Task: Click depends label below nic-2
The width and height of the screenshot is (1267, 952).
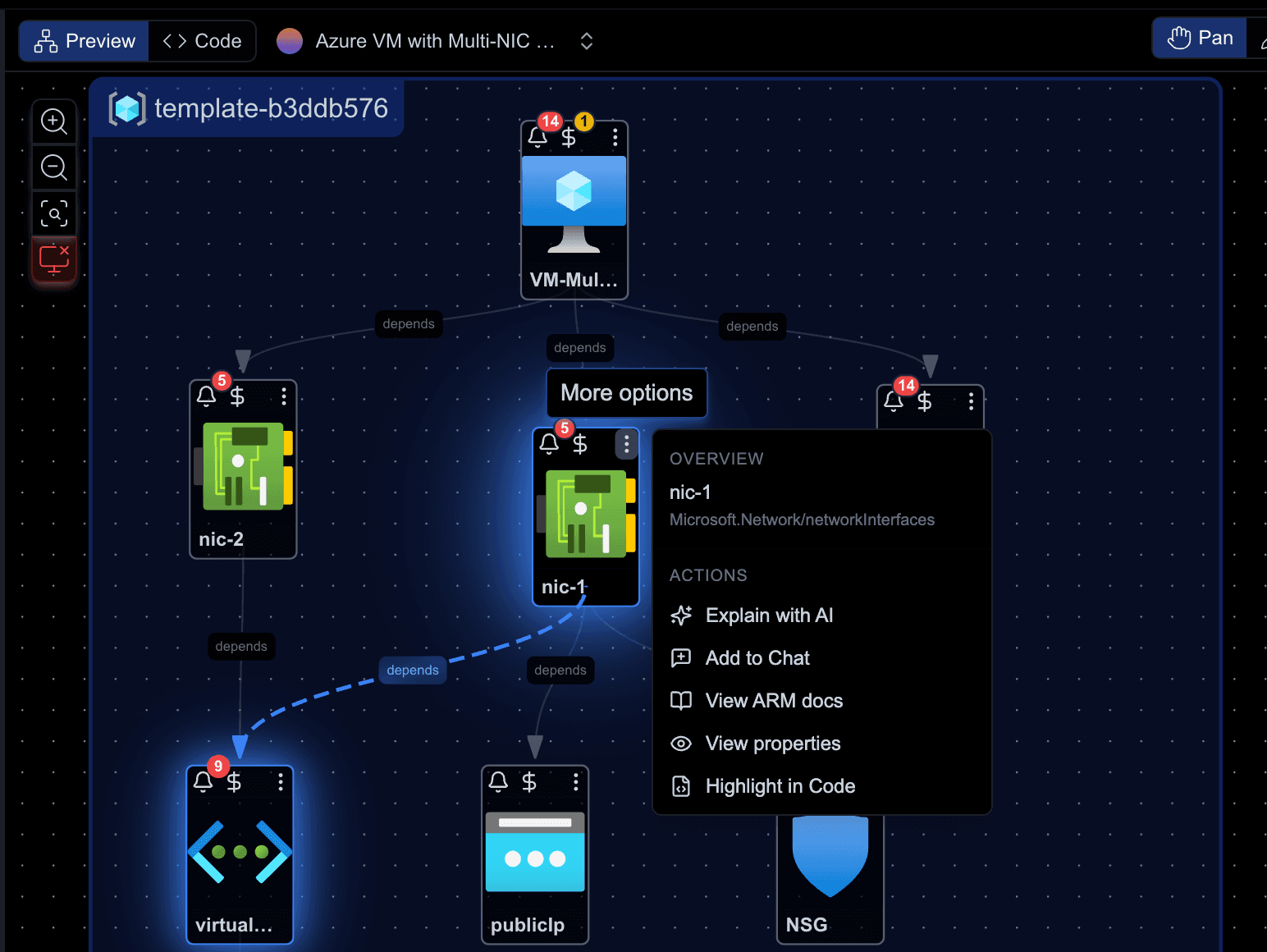Action: point(241,647)
